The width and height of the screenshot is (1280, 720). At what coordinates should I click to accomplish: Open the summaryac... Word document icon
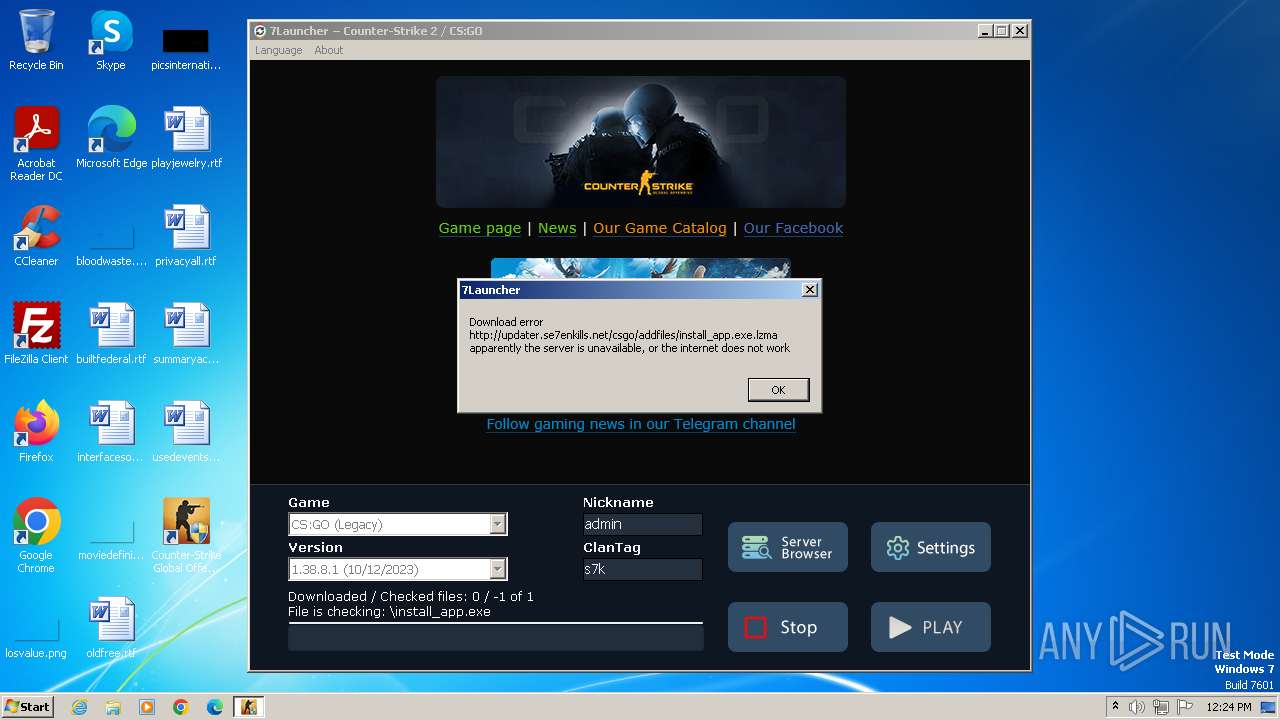186,334
